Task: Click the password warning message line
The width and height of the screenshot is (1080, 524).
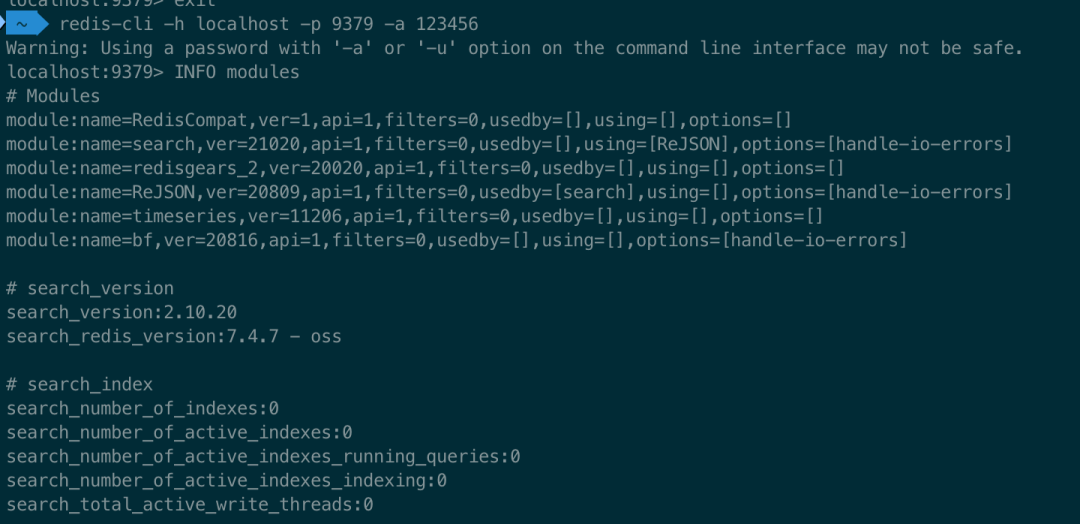Action: 514,48
